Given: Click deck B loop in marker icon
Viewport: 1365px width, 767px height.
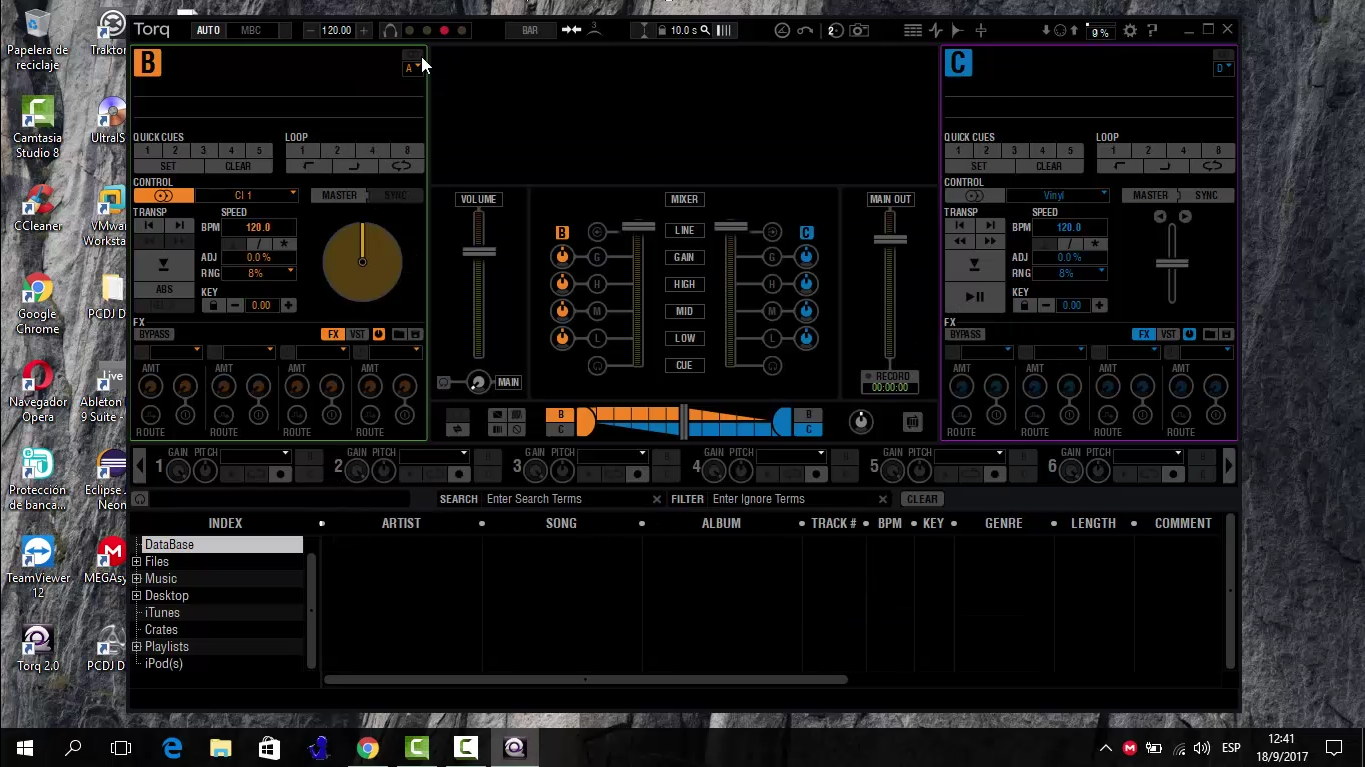Looking at the screenshot, I should tap(308, 166).
